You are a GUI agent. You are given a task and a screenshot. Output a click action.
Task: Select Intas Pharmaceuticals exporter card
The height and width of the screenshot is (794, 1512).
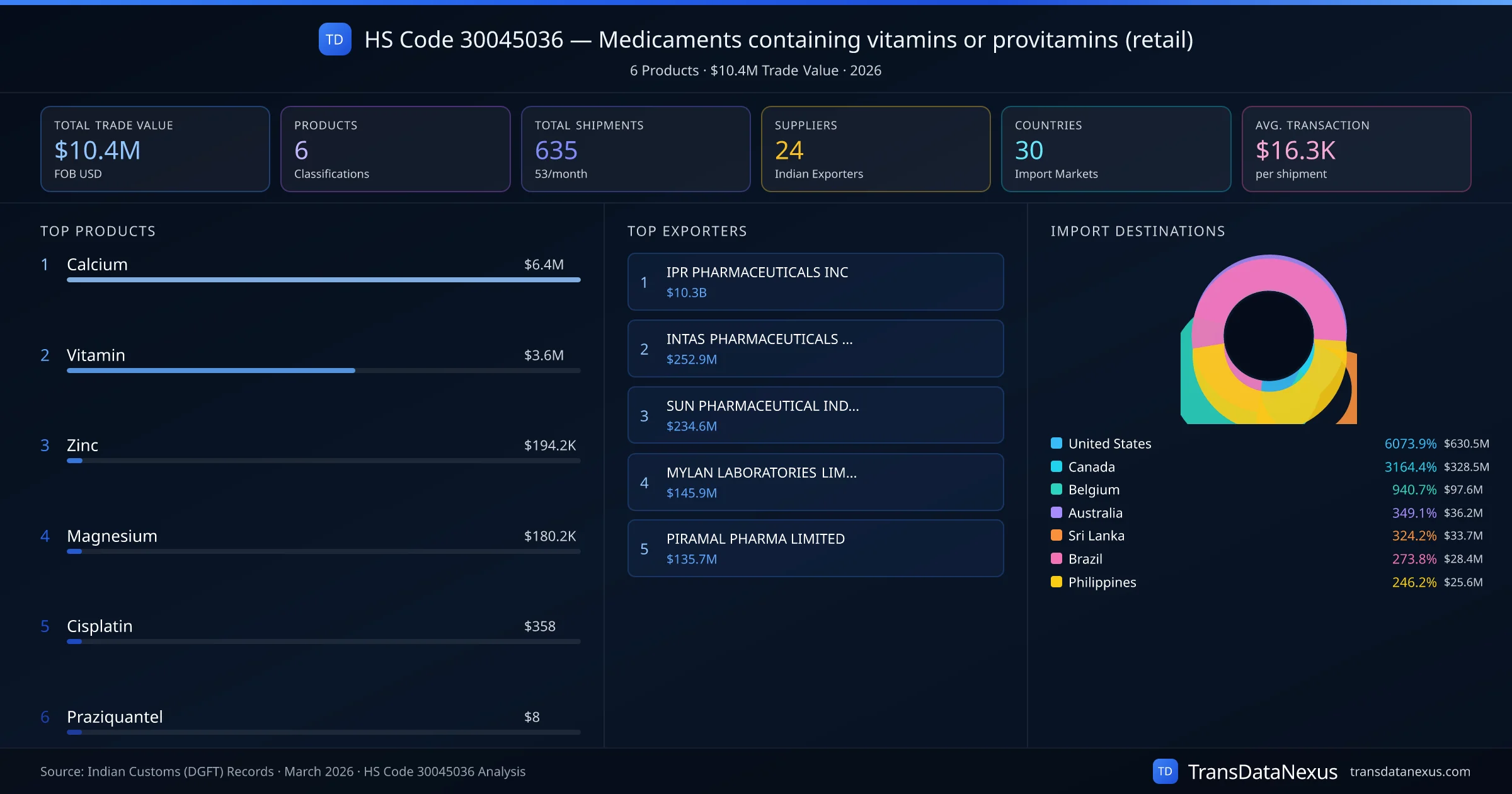(x=815, y=348)
